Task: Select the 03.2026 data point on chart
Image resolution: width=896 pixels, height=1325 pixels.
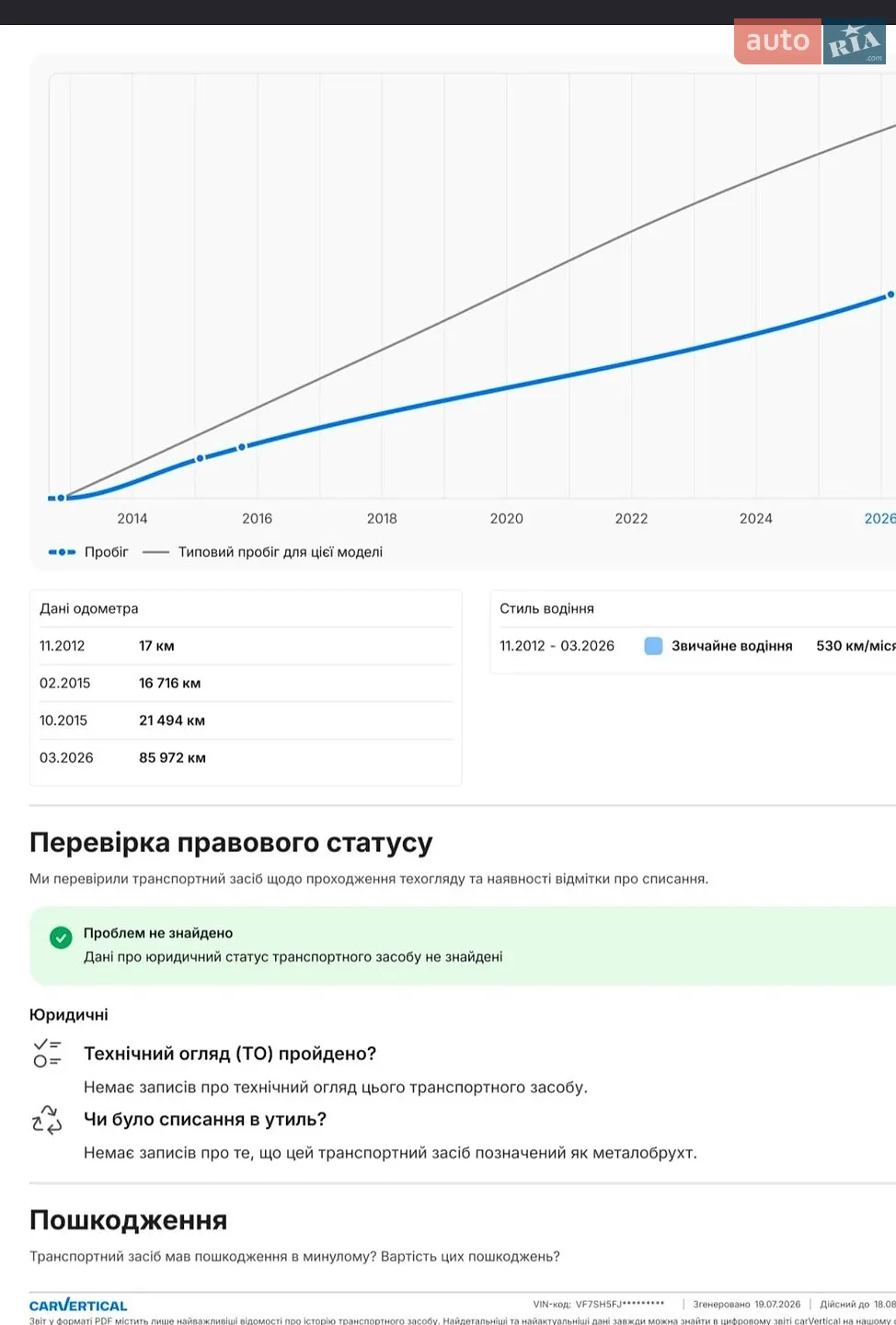Action: point(890,294)
